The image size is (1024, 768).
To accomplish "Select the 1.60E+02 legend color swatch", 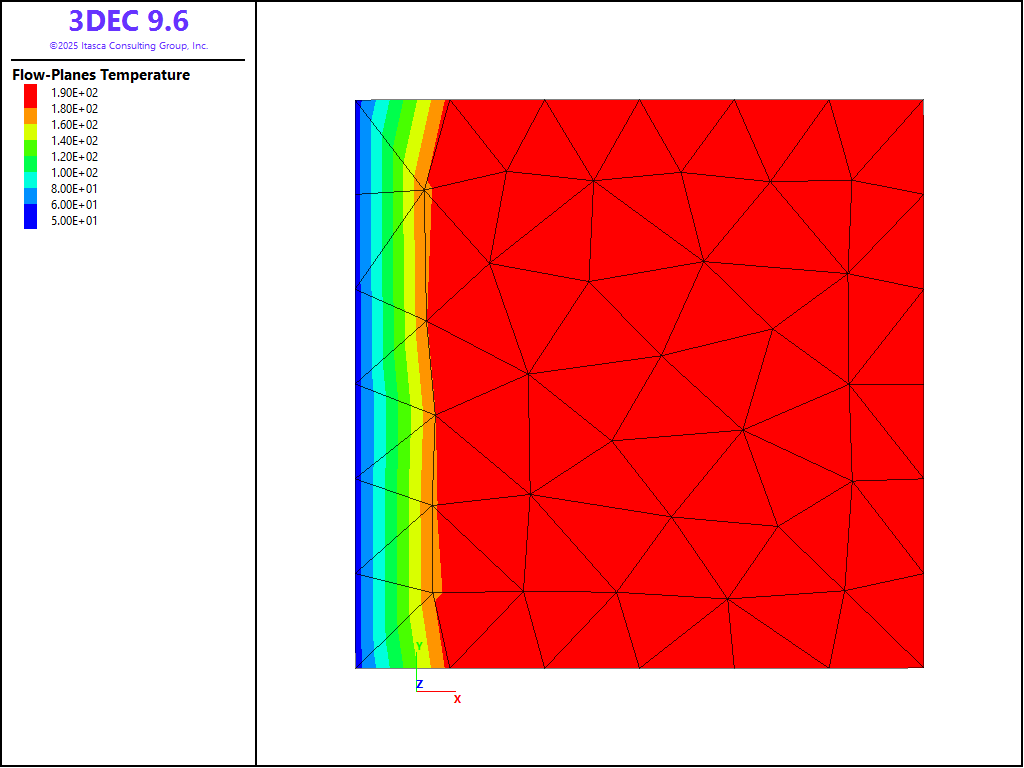I will tap(31, 124).
